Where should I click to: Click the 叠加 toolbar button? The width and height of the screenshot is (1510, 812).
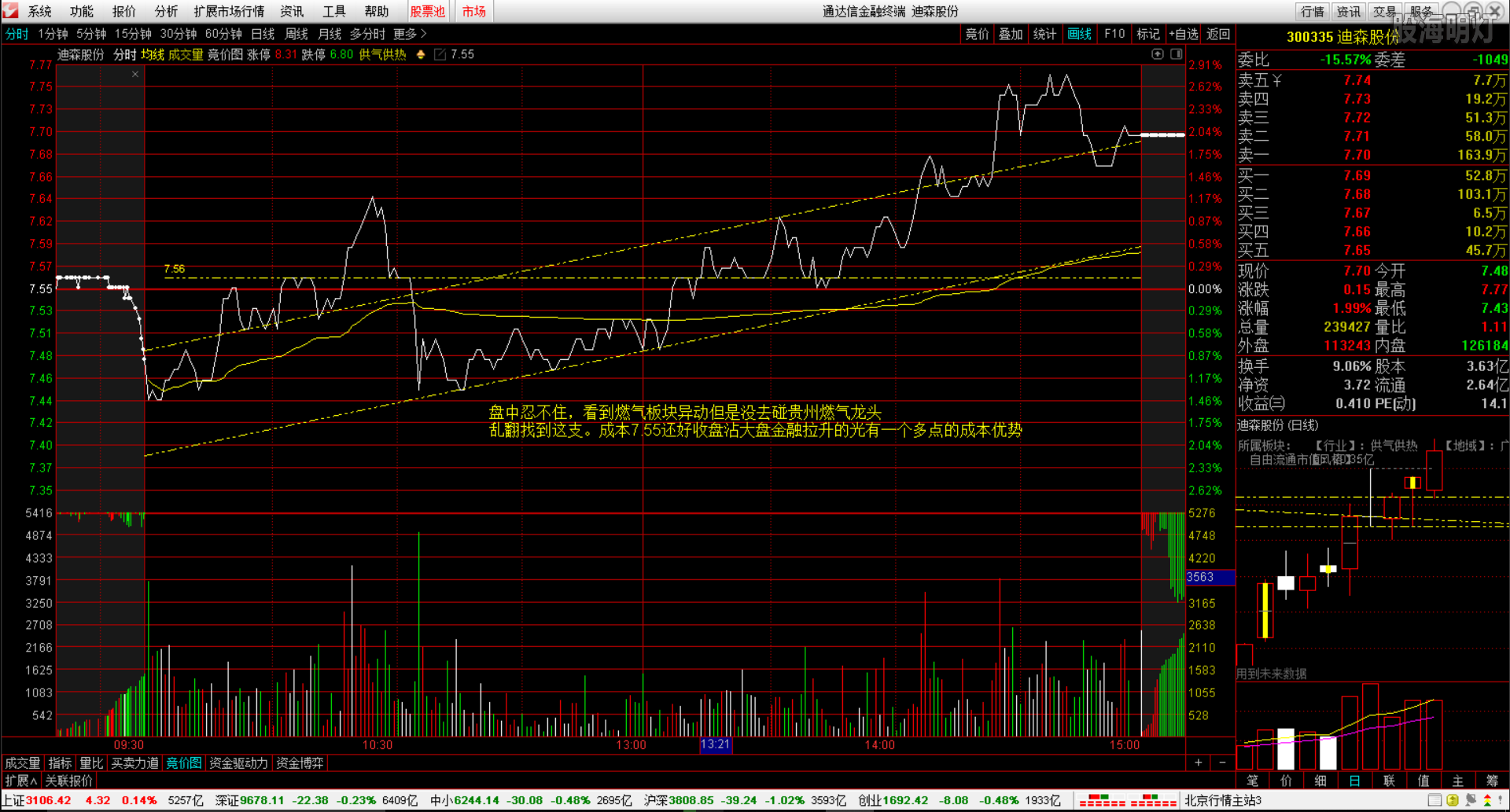tap(1011, 34)
